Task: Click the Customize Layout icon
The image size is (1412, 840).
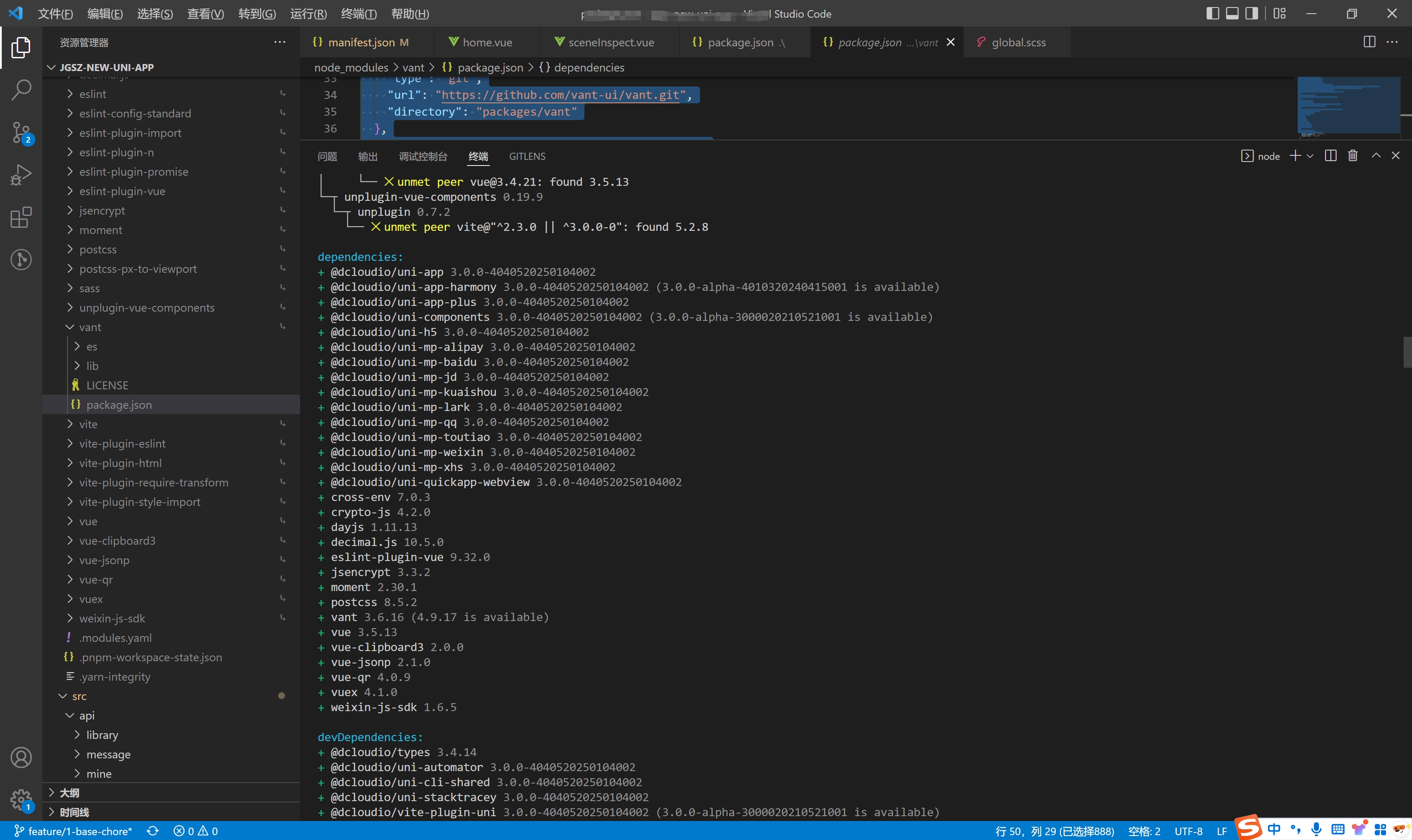Action: 1280,13
